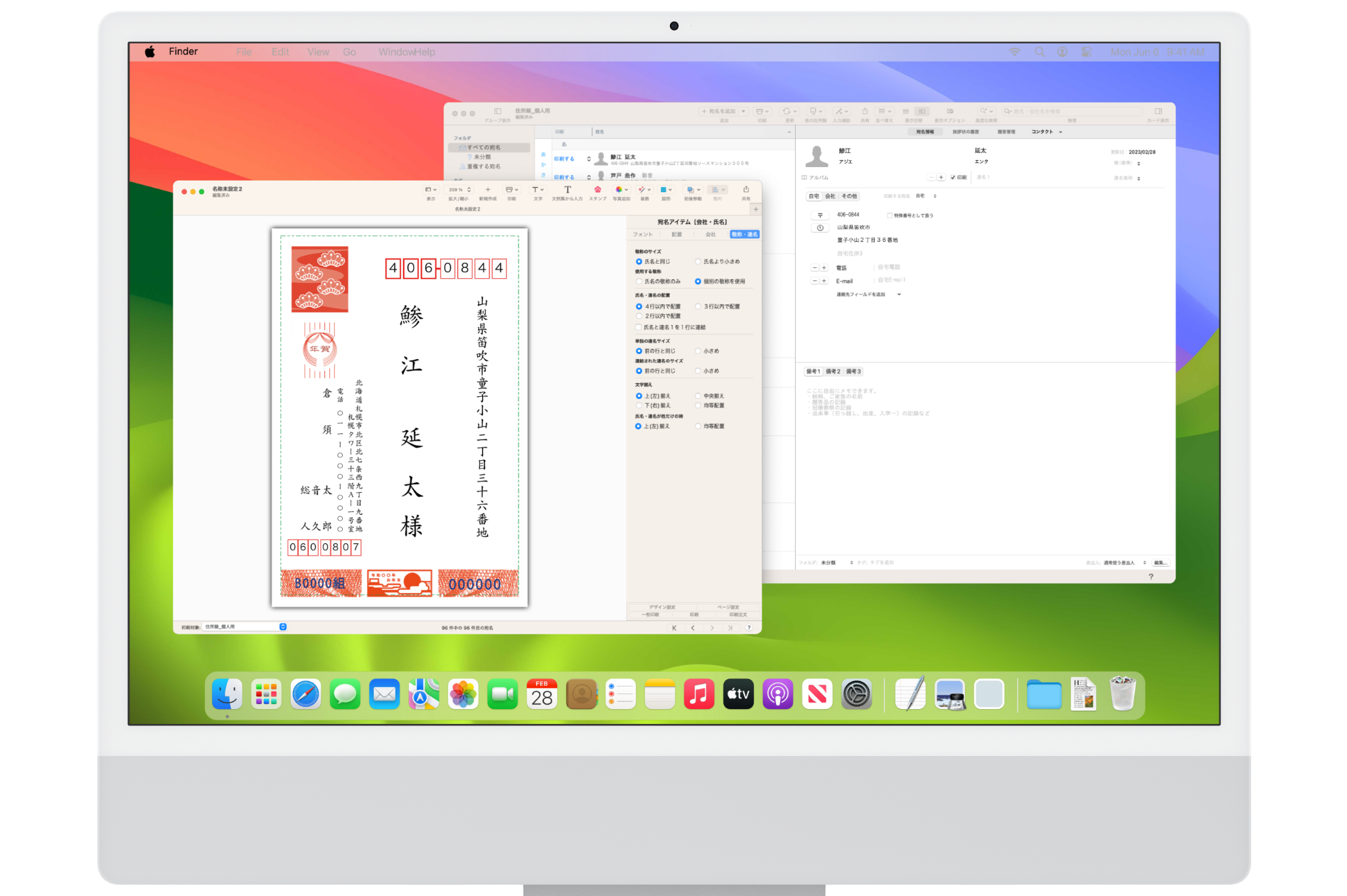Switch to 挨拶状の履歴 tab

[966, 132]
